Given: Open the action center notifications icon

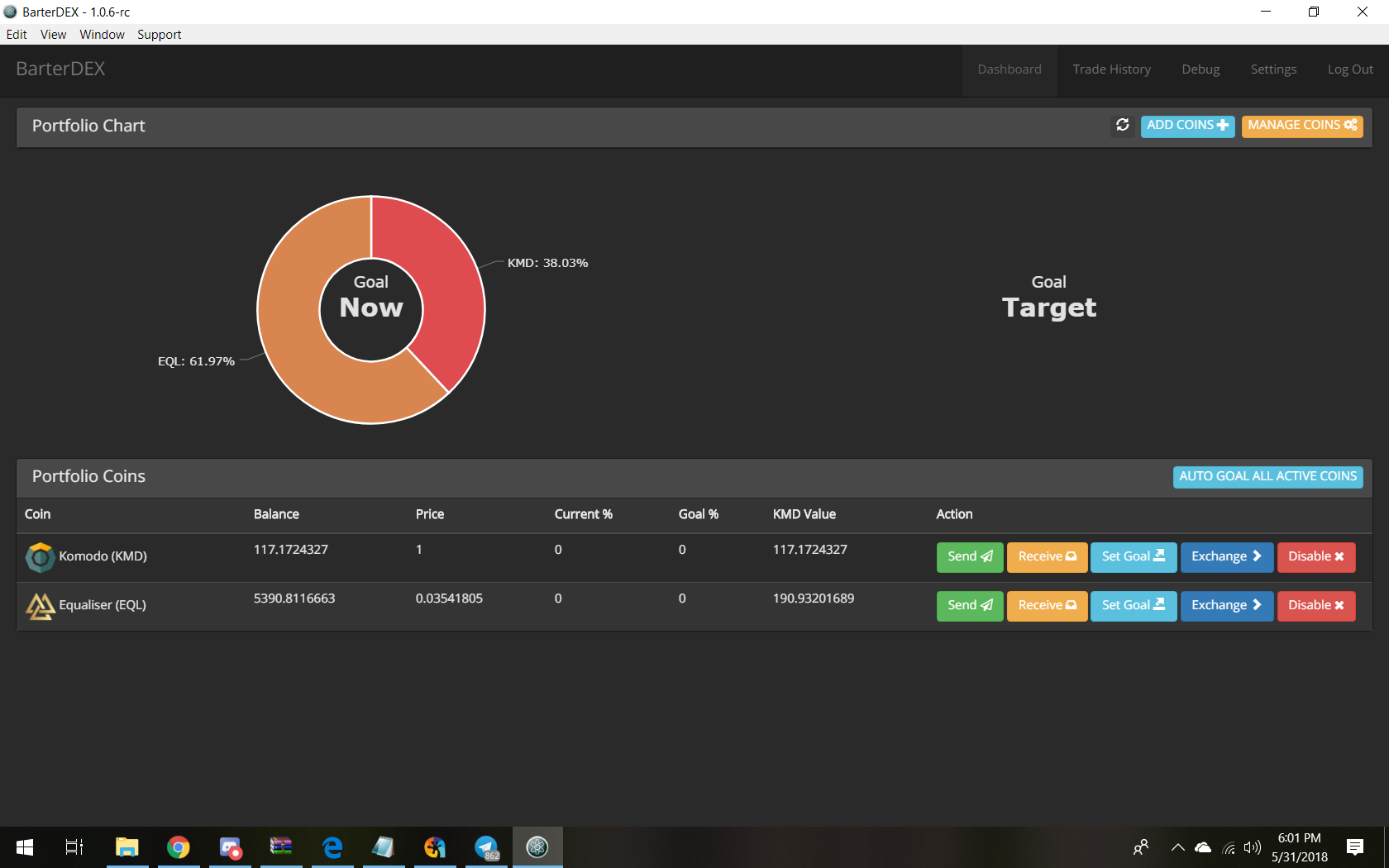Looking at the screenshot, I should coord(1354,847).
